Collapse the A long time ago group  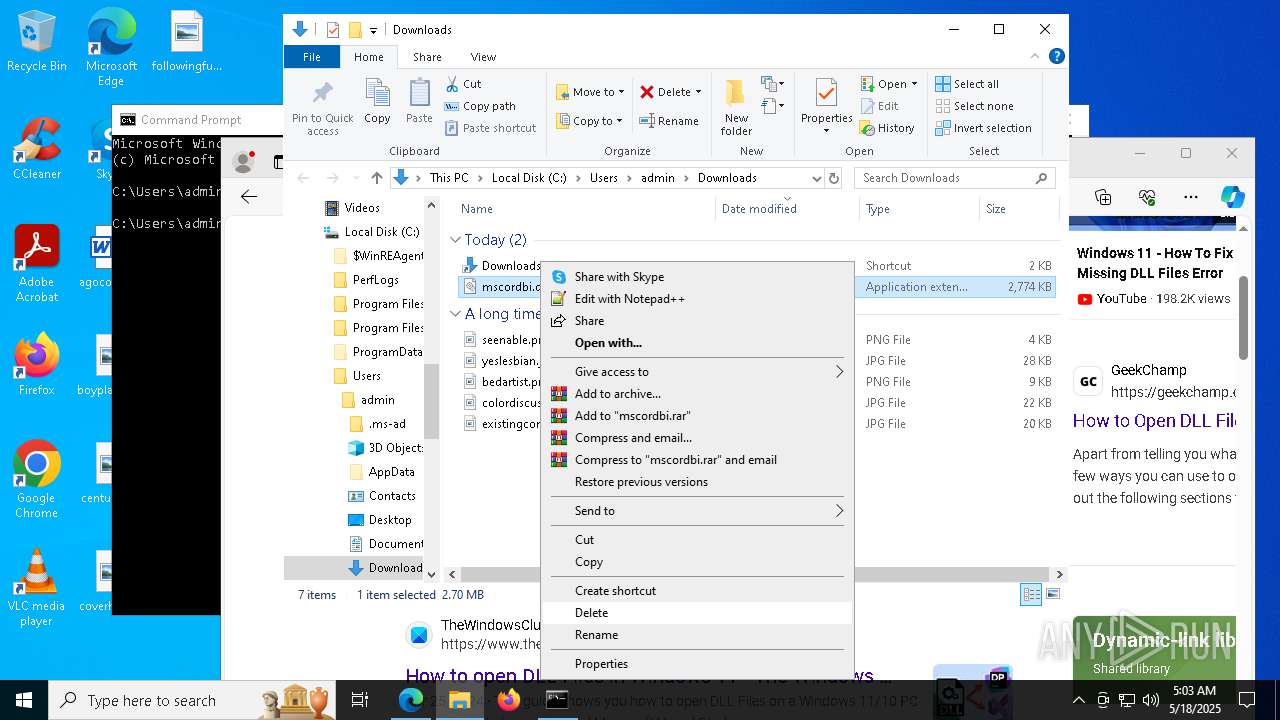tap(455, 314)
